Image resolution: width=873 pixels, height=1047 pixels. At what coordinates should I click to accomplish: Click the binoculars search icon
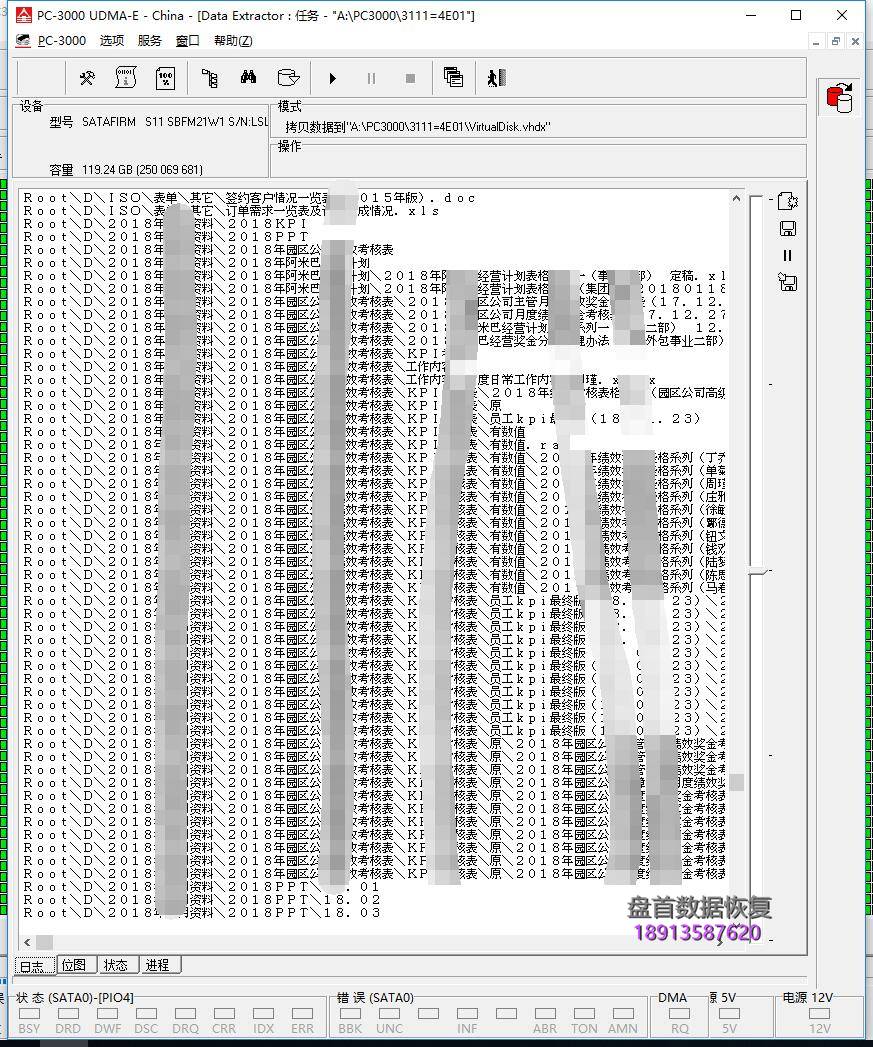[248, 77]
